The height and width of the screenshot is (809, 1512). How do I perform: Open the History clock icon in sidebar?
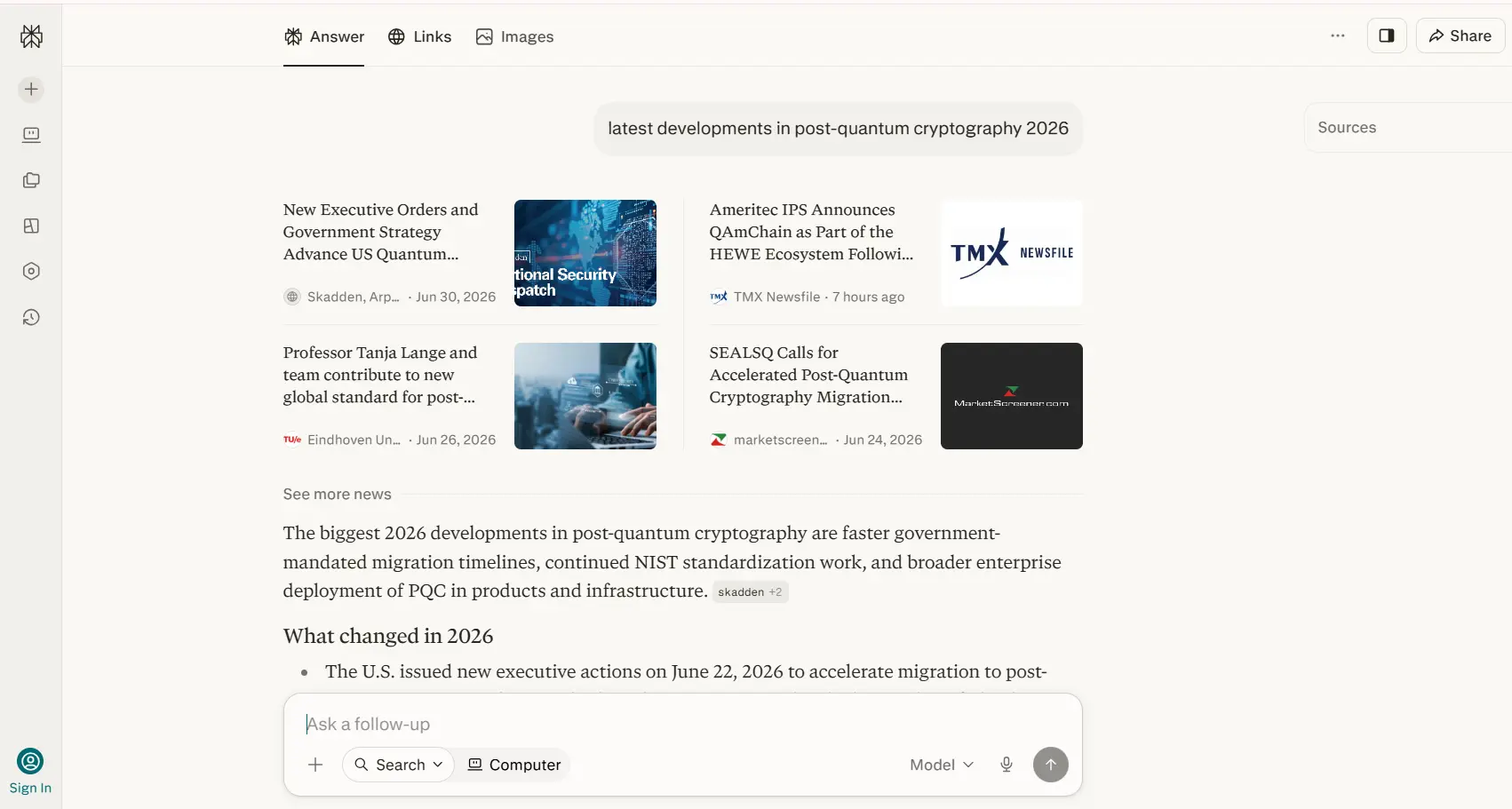pyautogui.click(x=31, y=317)
